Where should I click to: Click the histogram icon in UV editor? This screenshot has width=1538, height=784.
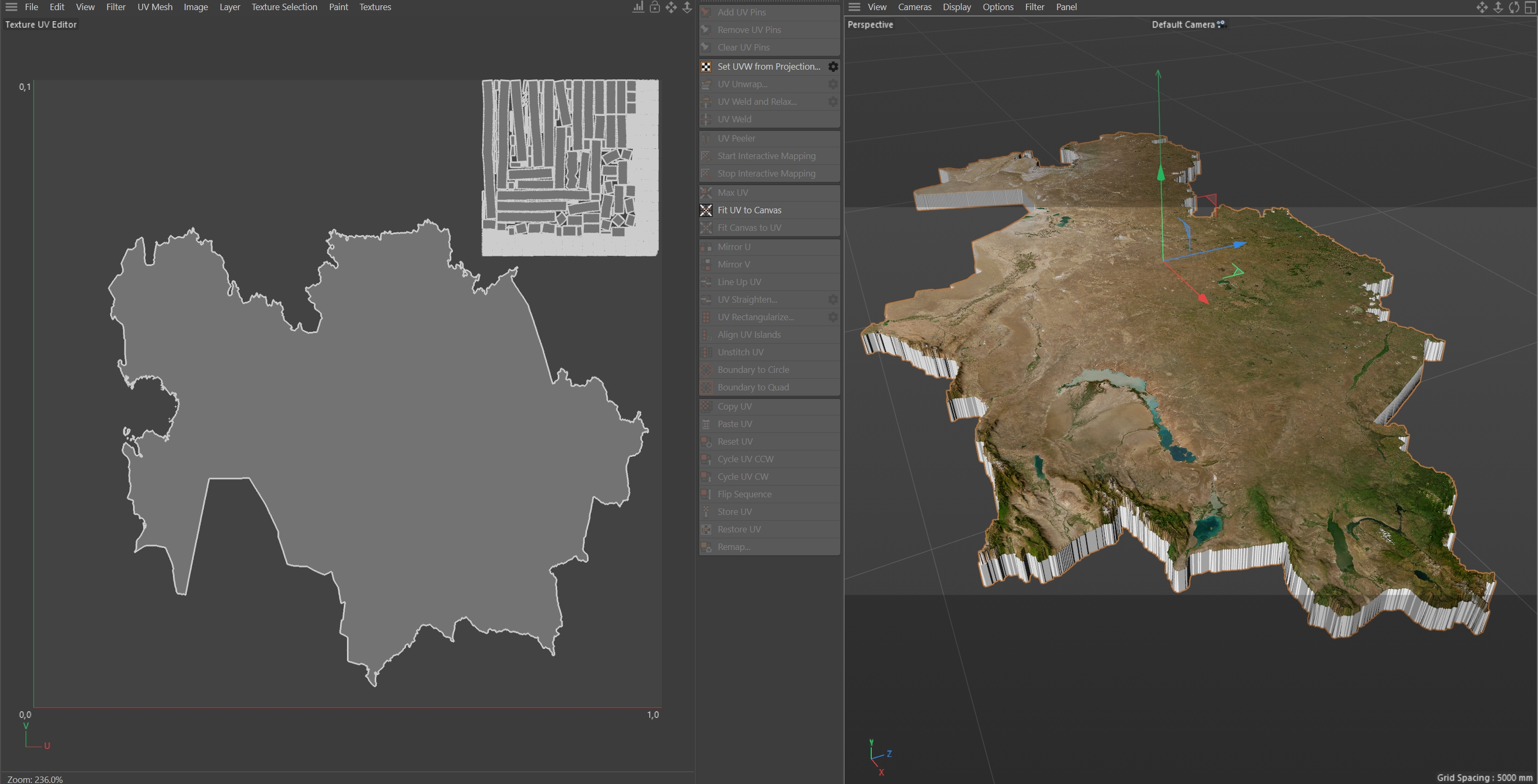point(638,7)
